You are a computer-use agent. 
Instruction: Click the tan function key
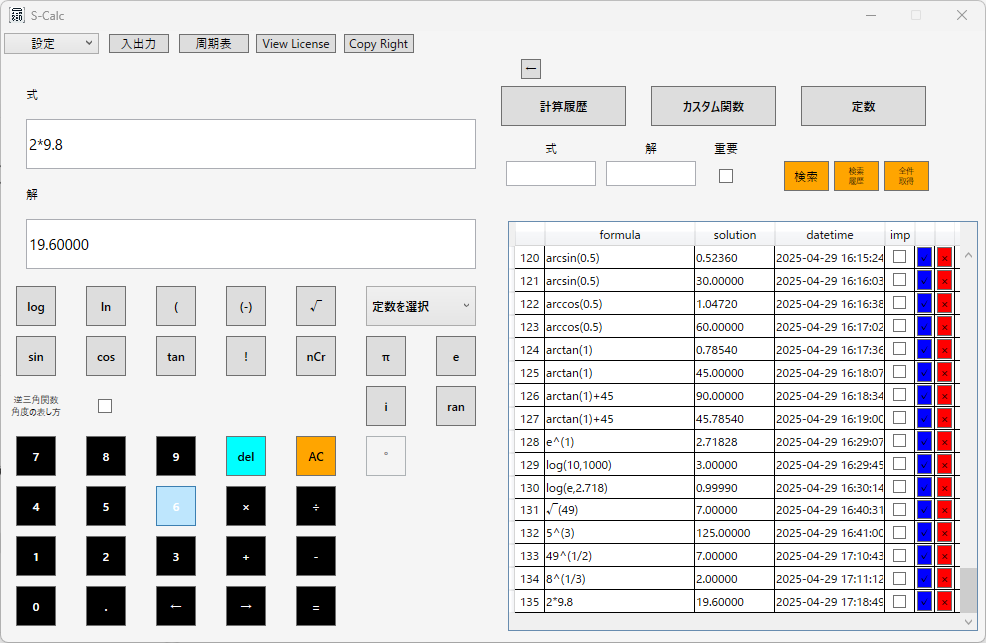pos(176,356)
